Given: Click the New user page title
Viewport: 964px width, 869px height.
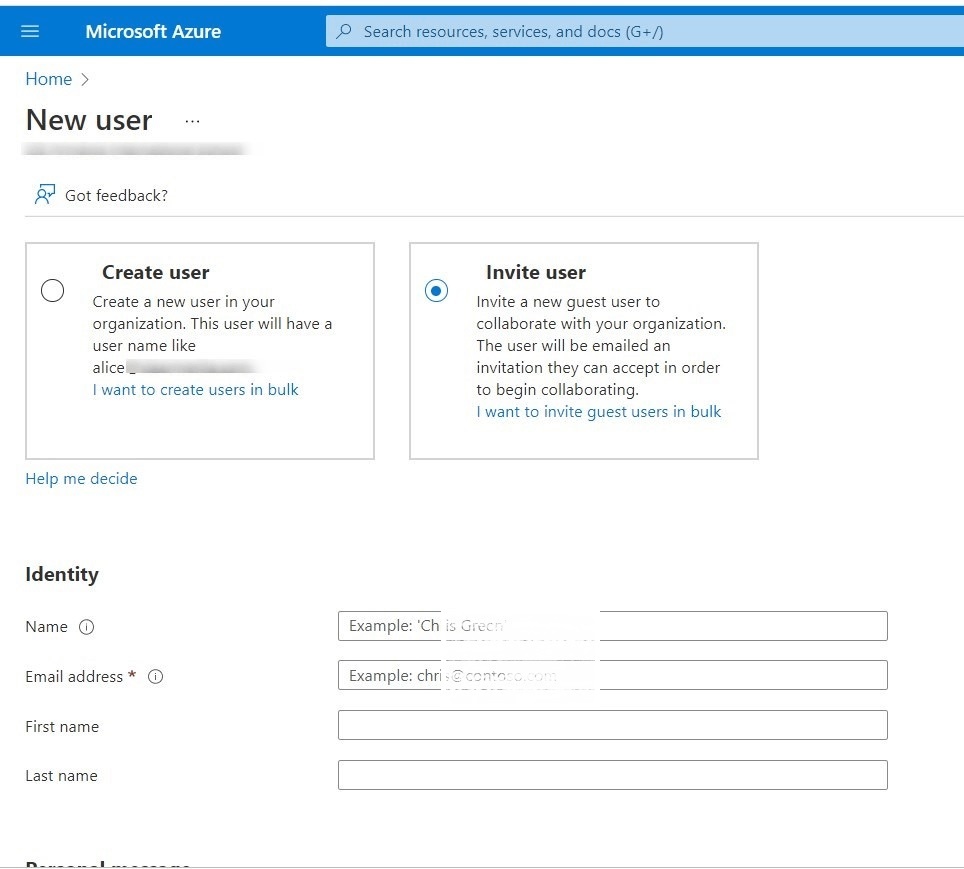Looking at the screenshot, I should point(89,120).
